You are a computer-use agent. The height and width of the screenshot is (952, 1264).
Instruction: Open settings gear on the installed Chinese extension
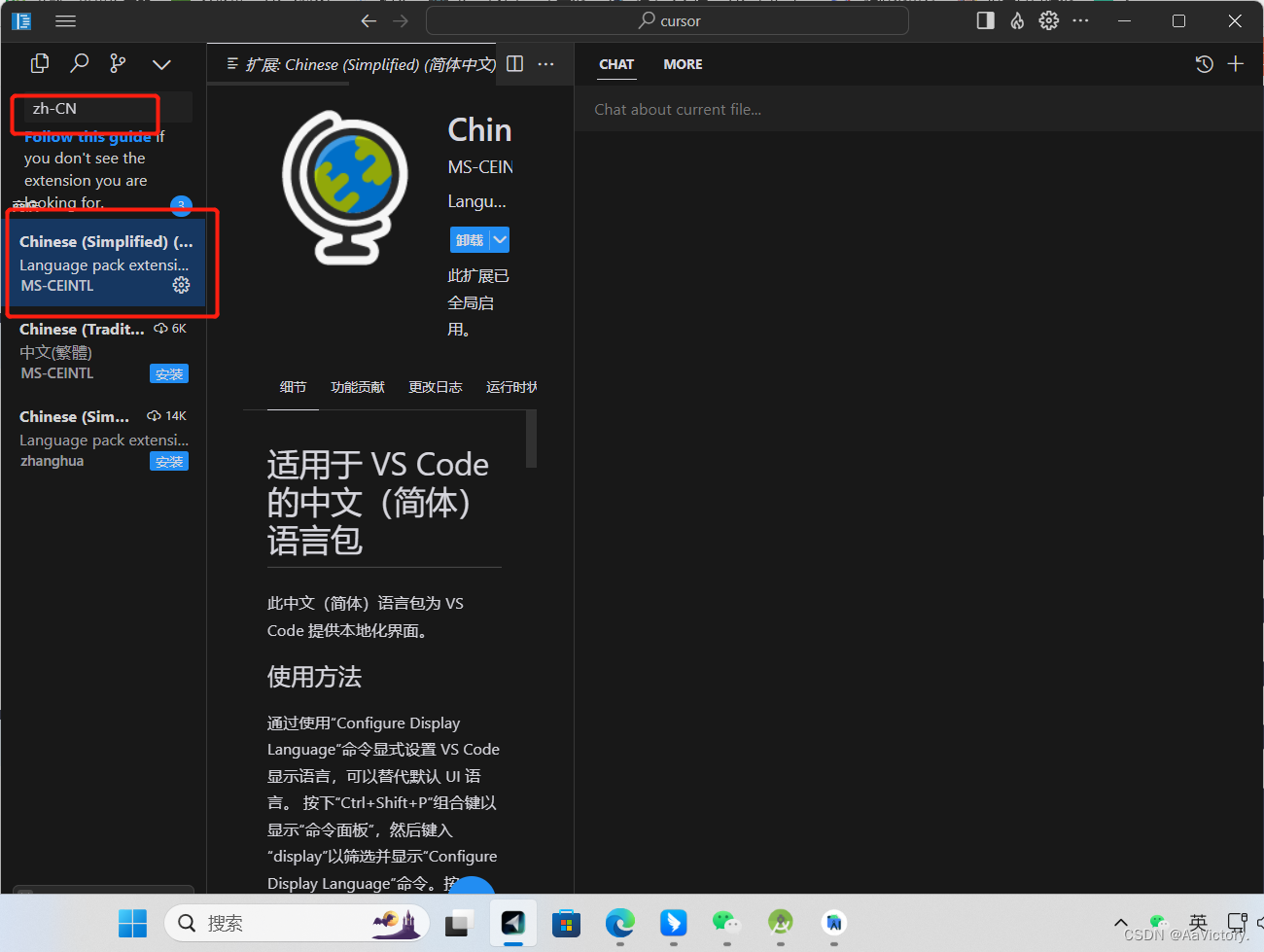tap(181, 285)
